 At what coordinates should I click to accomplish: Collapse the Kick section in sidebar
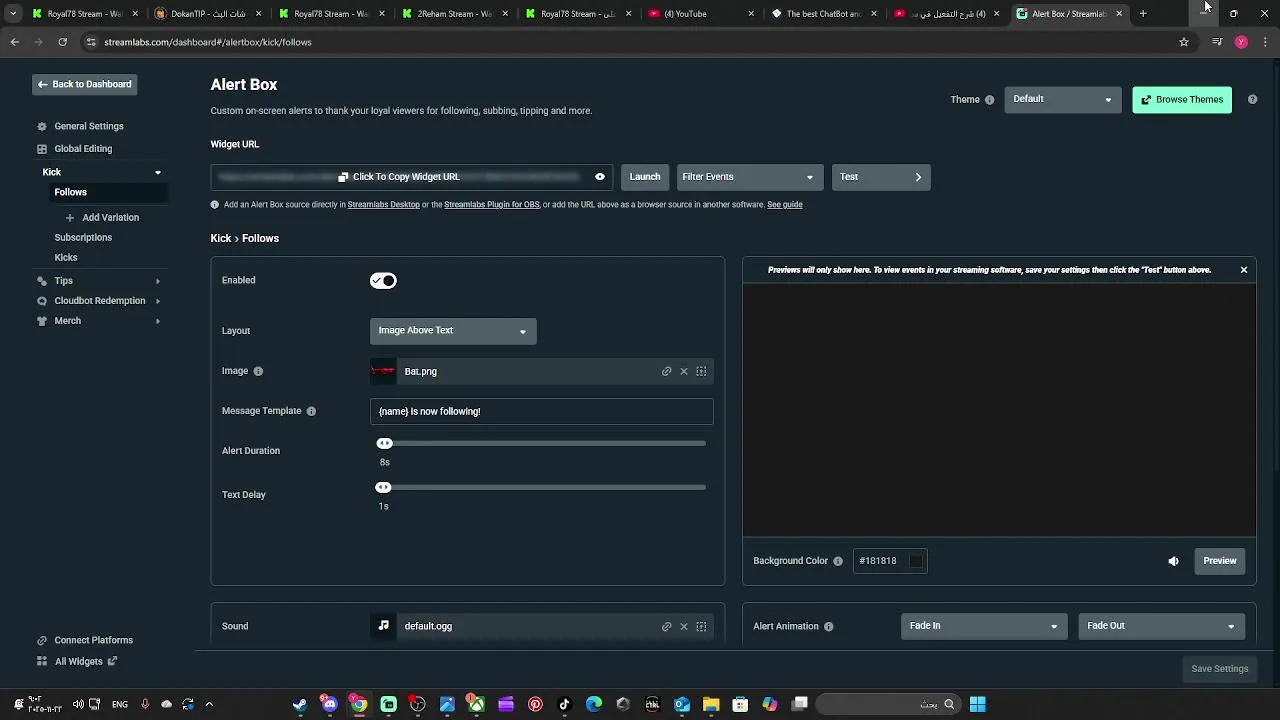pos(157,173)
